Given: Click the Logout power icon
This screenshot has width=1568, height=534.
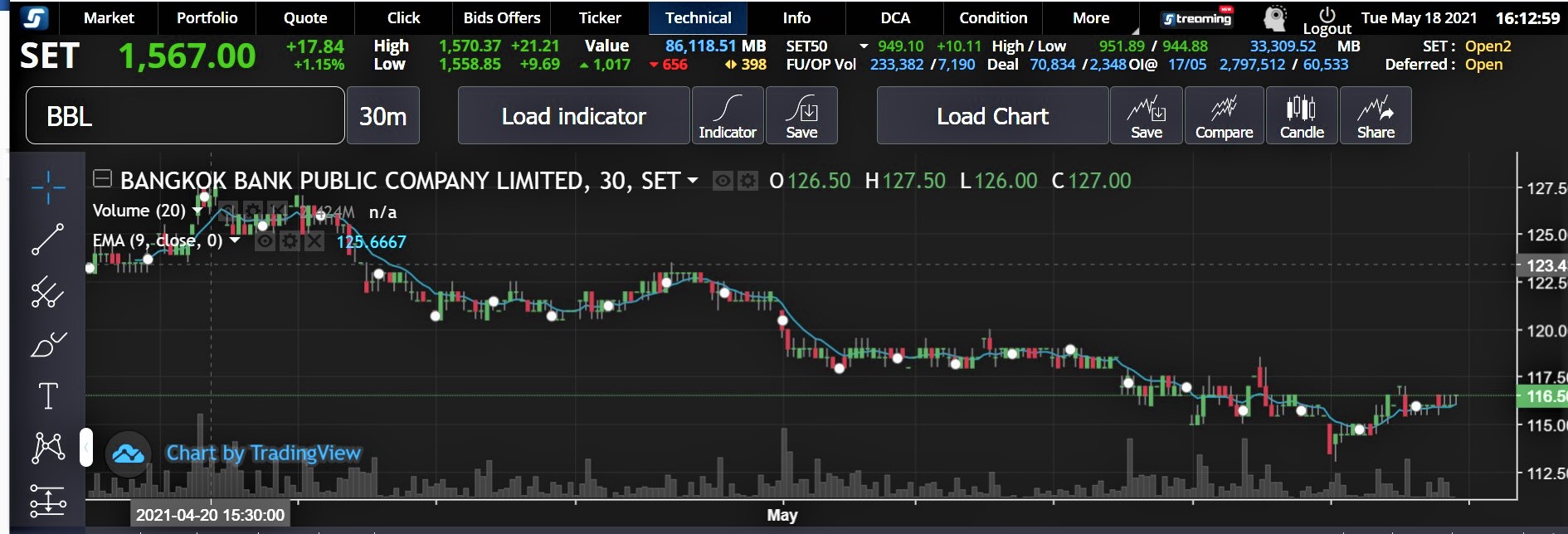Looking at the screenshot, I should click(1327, 21).
